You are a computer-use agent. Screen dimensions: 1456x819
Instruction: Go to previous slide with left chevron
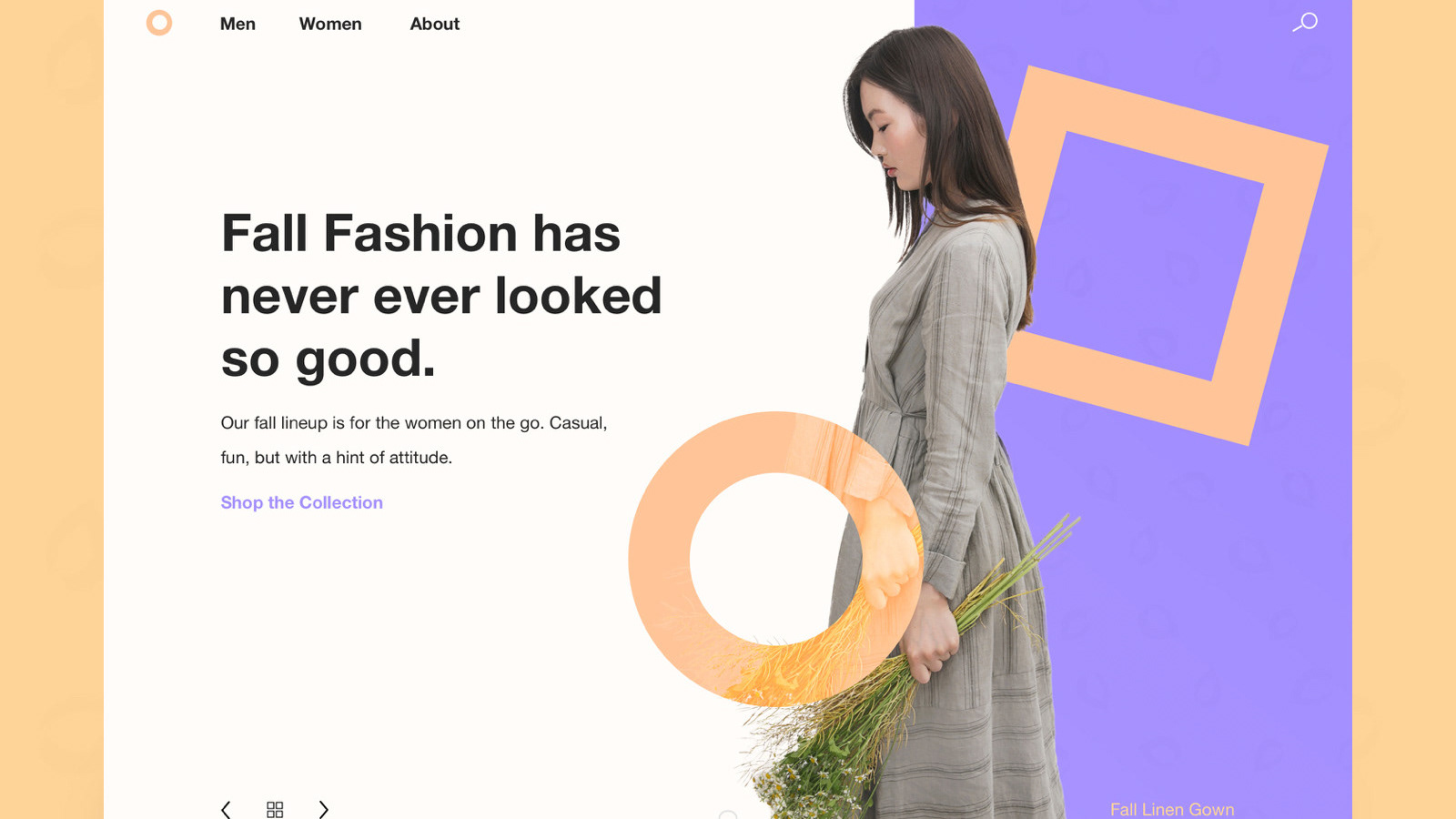tap(226, 809)
